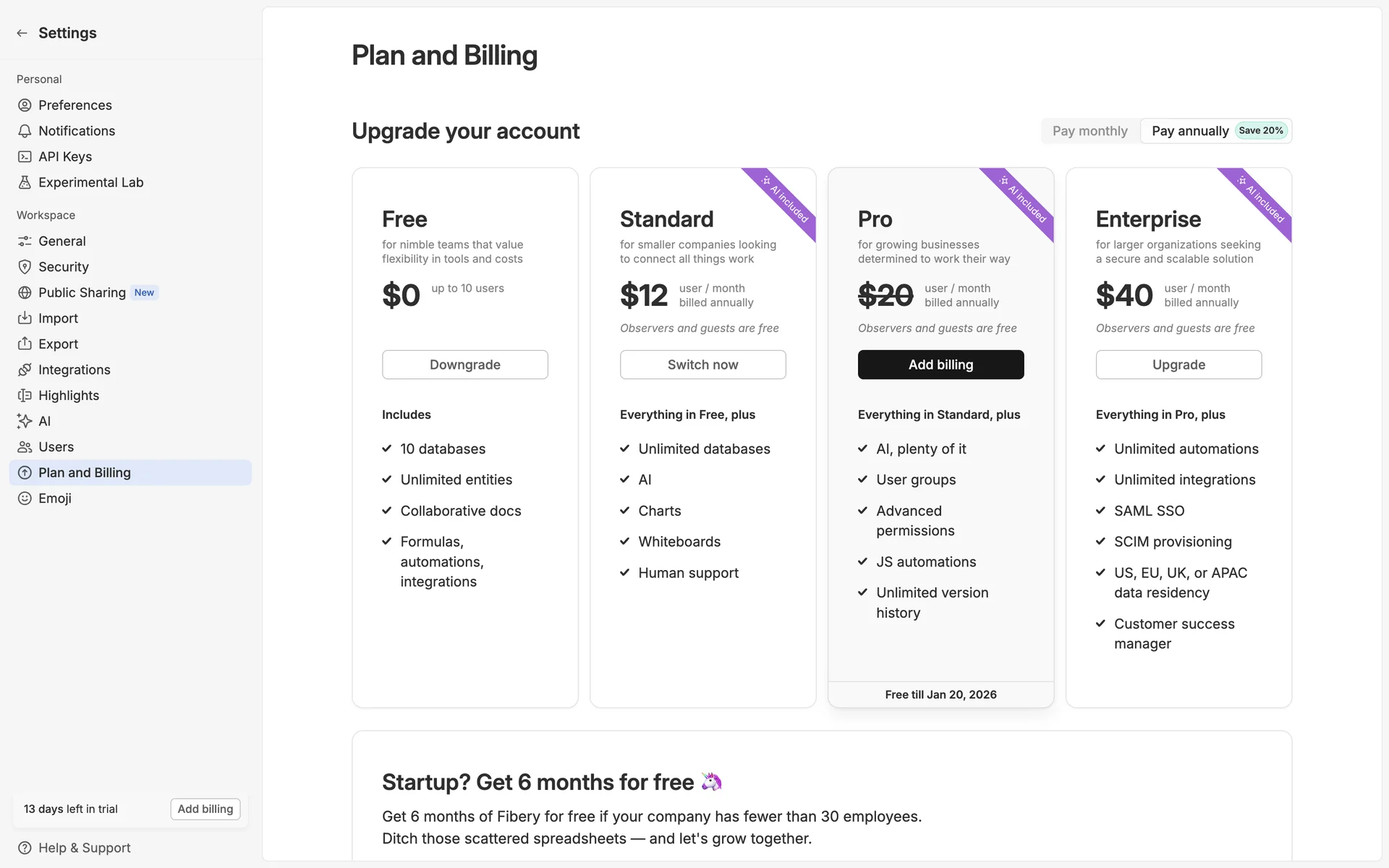Click the Security shield icon
The width and height of the screenshot is (1389, 868).
tap(25, 267)
